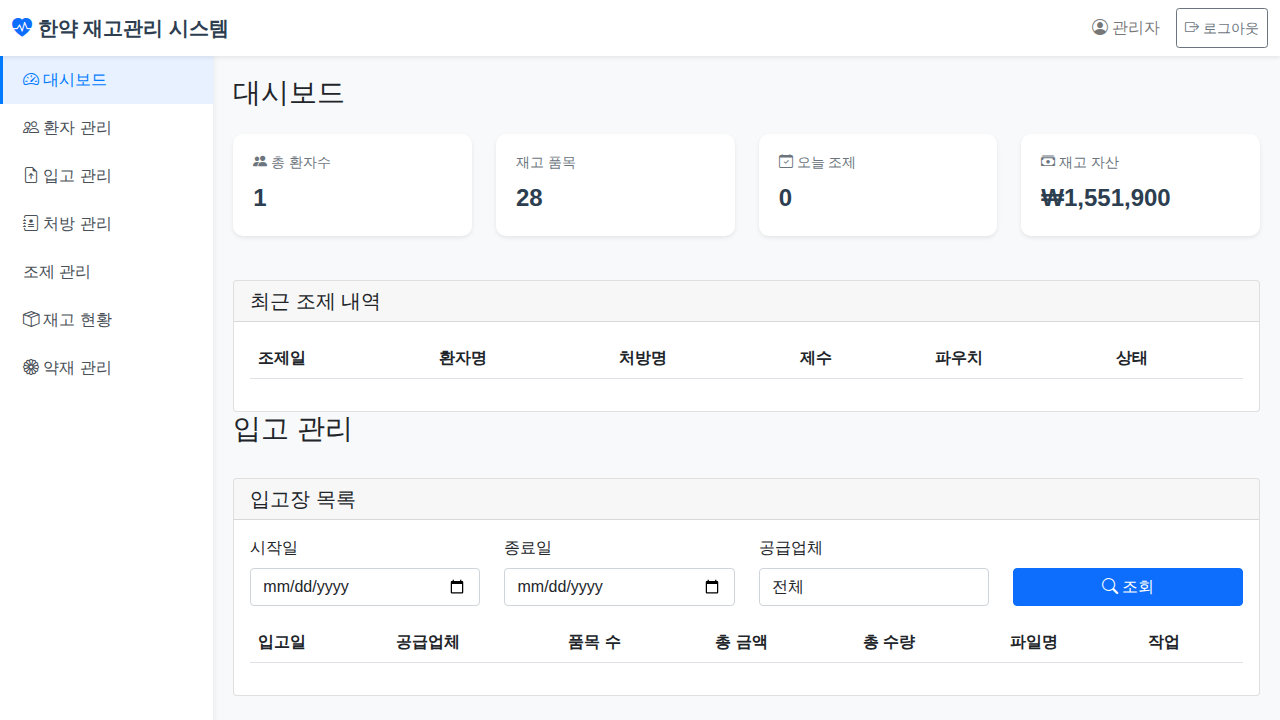The height and width of the screenshot is (720, 1280).
Task: Click the patients icon beside 환자 관리
Action: 31,128
